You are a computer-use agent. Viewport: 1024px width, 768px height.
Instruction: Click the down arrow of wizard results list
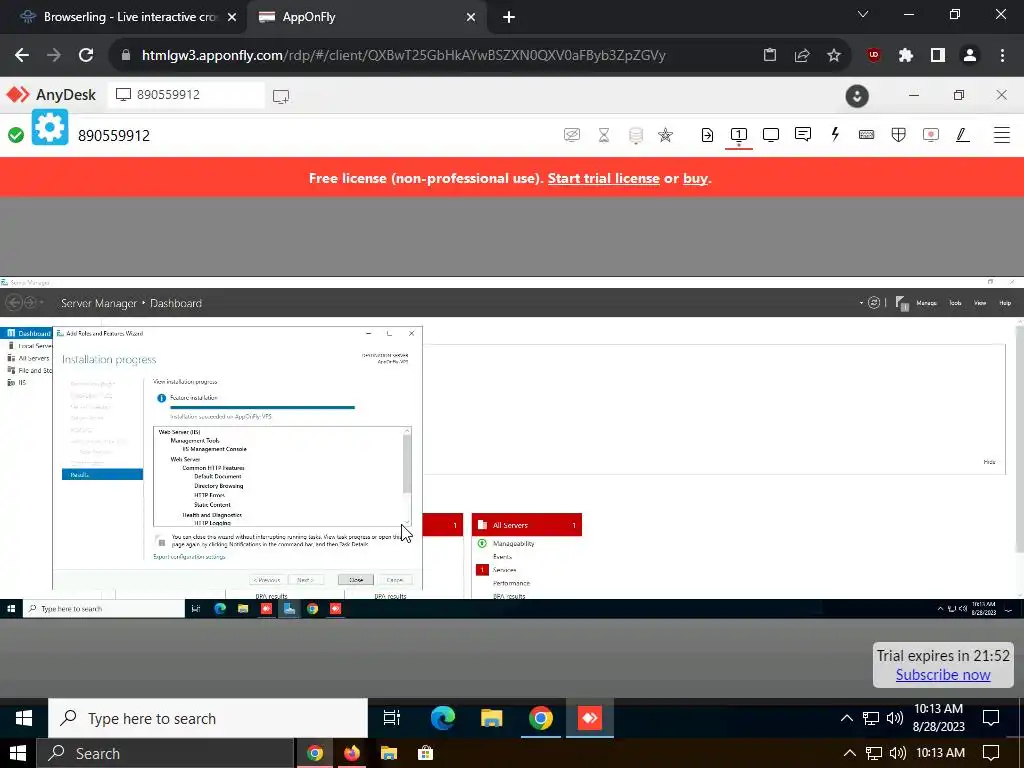pos(408,522)
